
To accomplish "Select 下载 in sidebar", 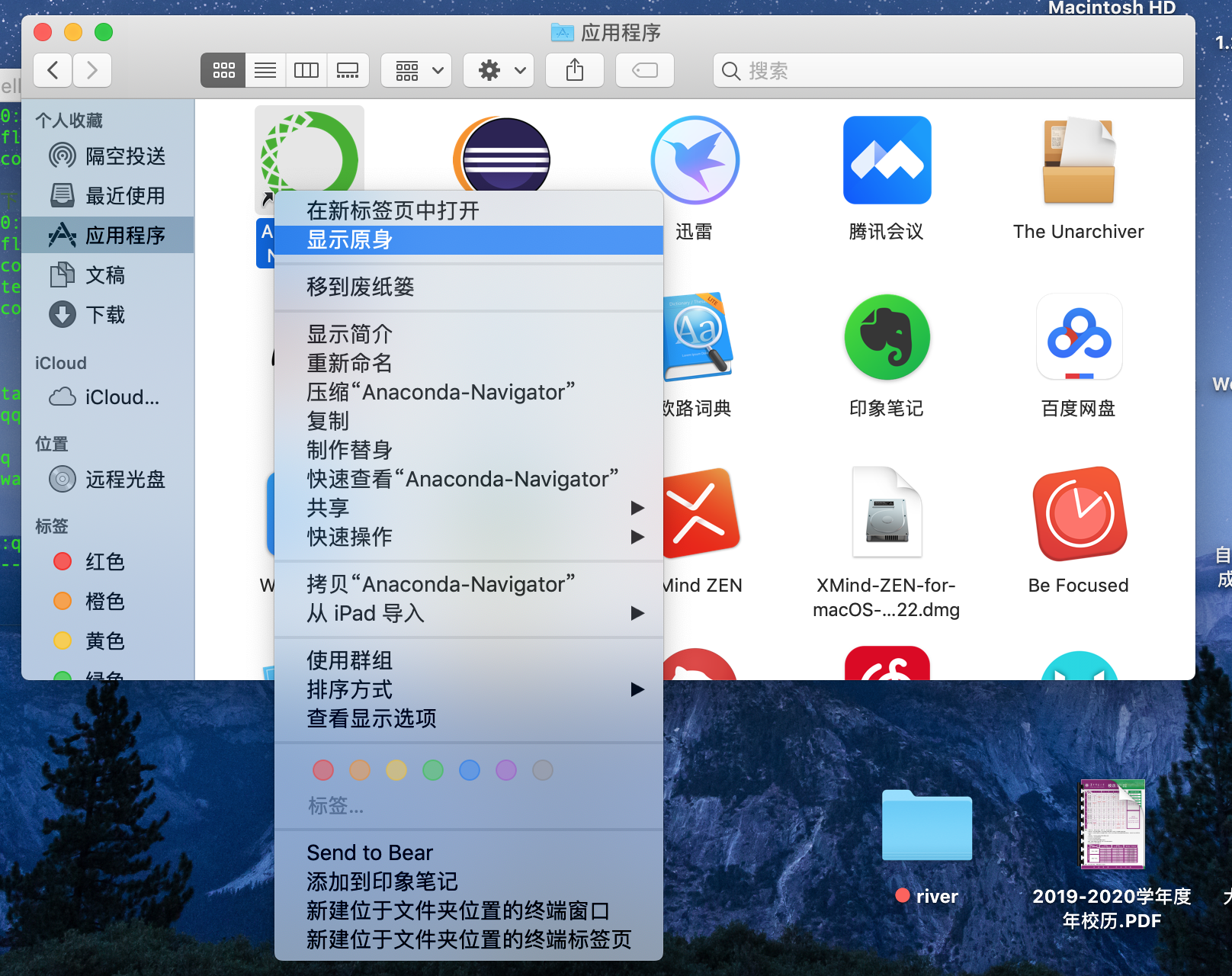I will 107,315.
